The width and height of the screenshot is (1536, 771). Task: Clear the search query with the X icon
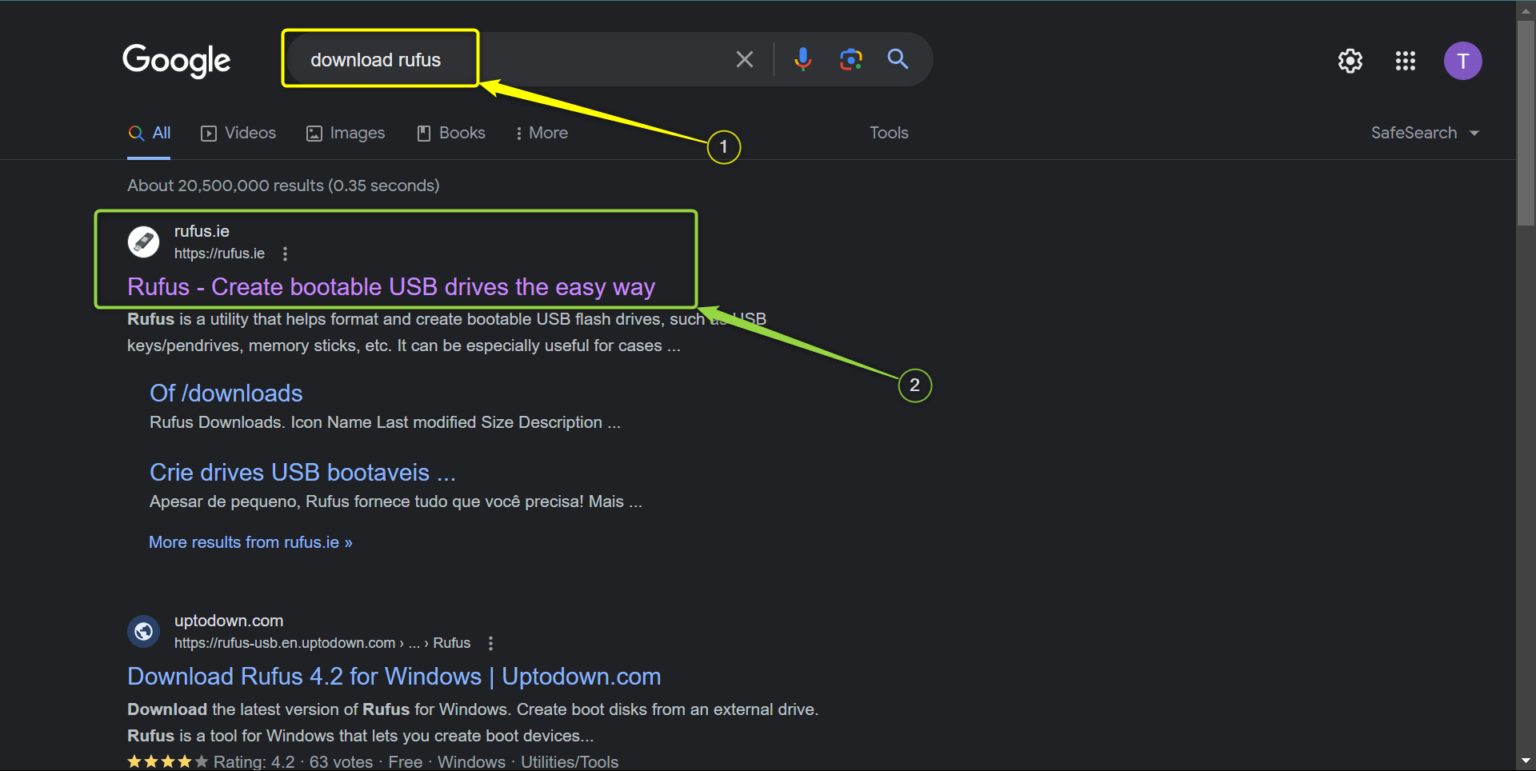coord(744,59)
